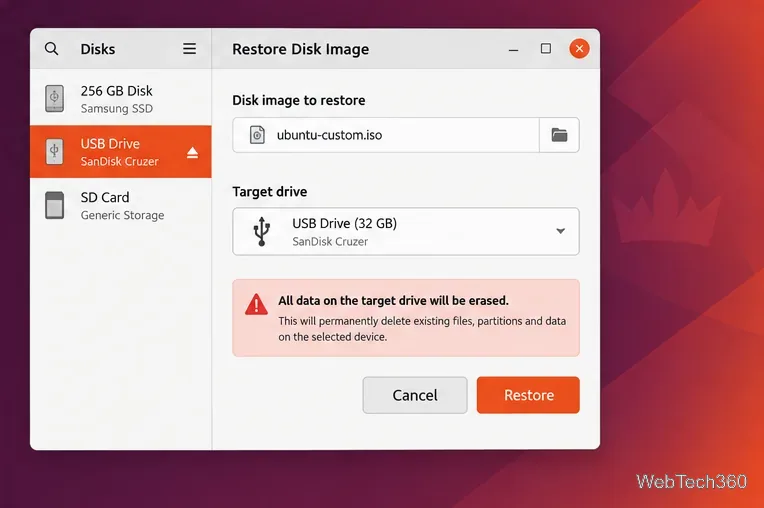Eject the SanDisk Cruzer USB drive
This screenshot has width=764, height=508.
click(192, 152)
